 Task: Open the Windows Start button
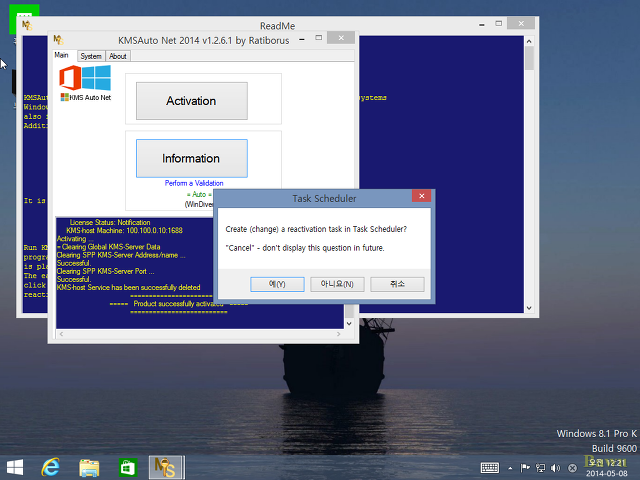coord(15,467)
